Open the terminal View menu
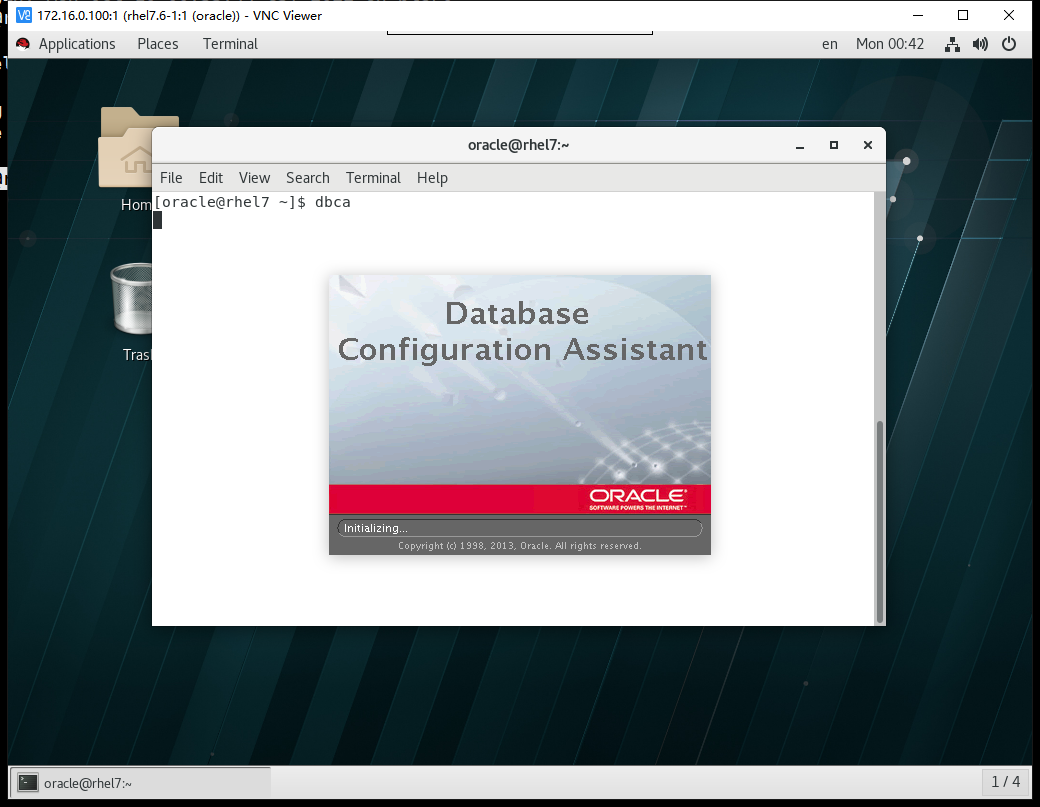The image size is (1040, 807). pos(255,178)
